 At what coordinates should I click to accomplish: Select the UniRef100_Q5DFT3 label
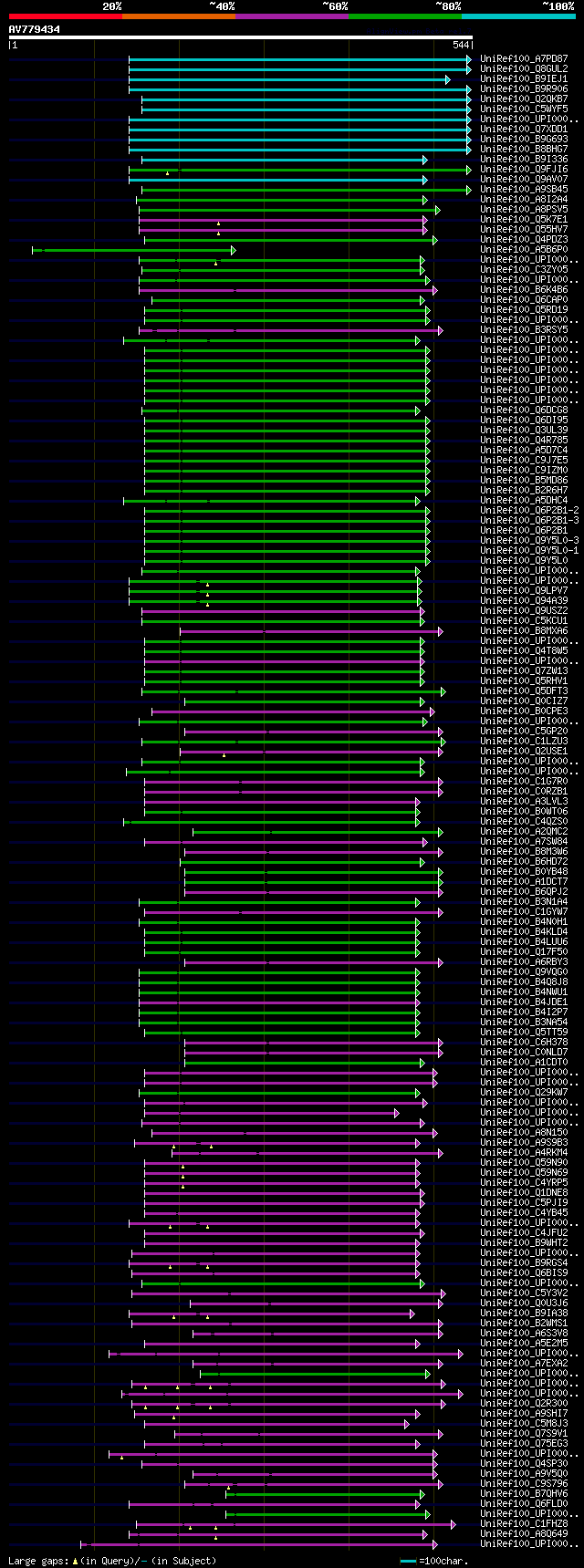tap(524, 691)
